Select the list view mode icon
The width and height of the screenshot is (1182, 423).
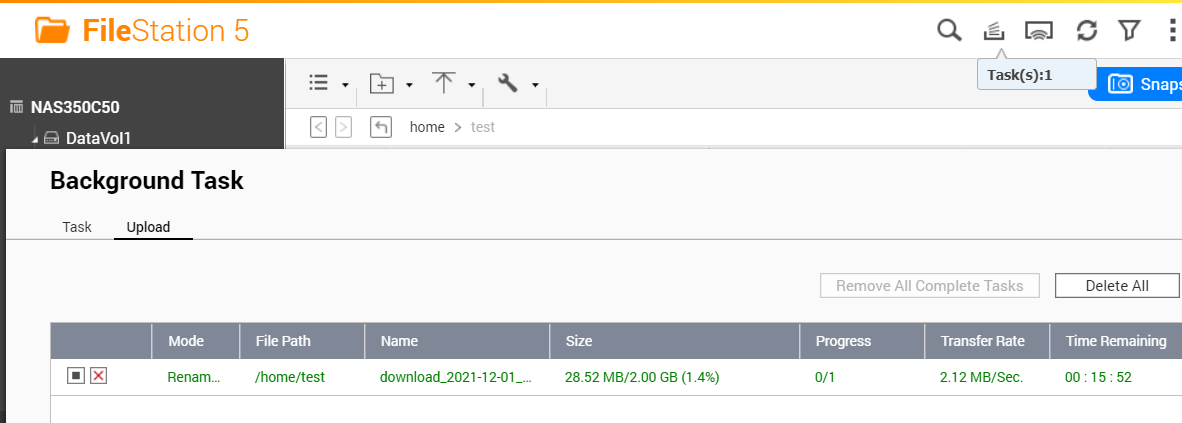click(x=319, y=83)
